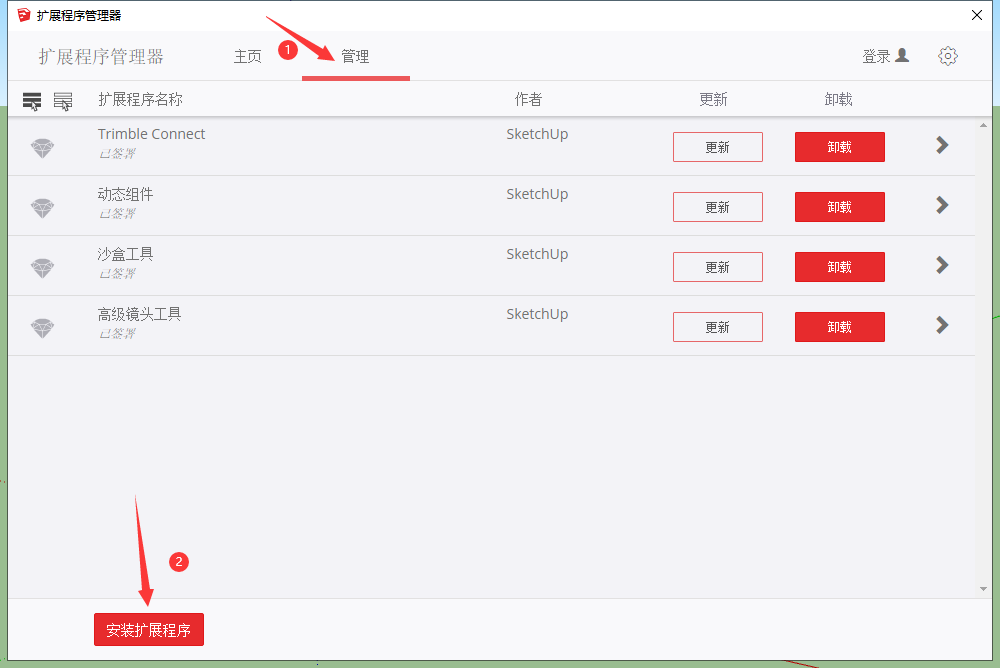Uninstall the Trimble Connect extension
This screenshot has width=1000, height=668.
click(x=839, y=147)
